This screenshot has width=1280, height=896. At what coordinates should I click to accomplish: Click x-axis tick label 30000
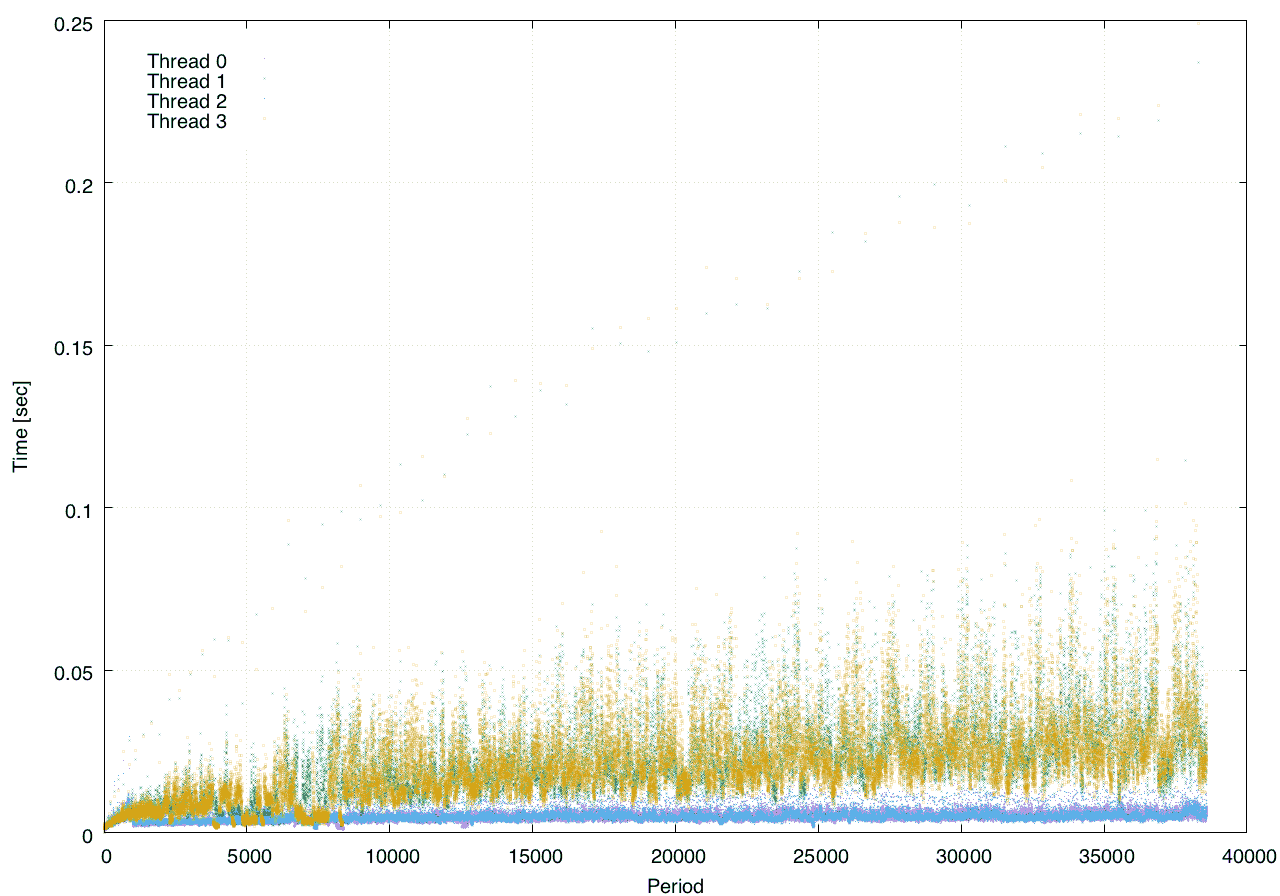(961, 855)
